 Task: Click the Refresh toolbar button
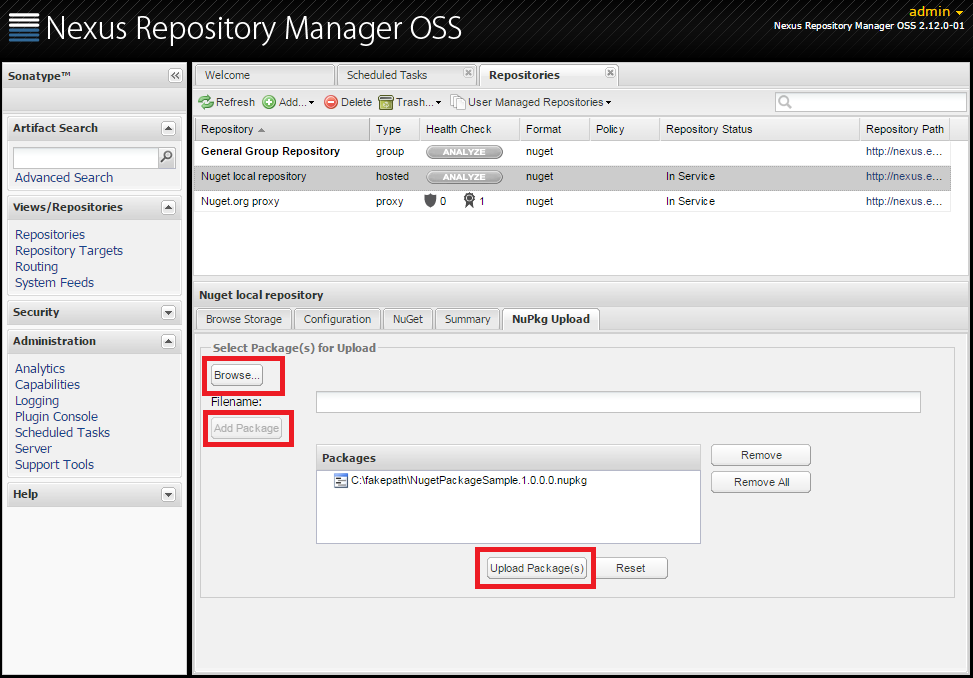click(x=226, y=102)
